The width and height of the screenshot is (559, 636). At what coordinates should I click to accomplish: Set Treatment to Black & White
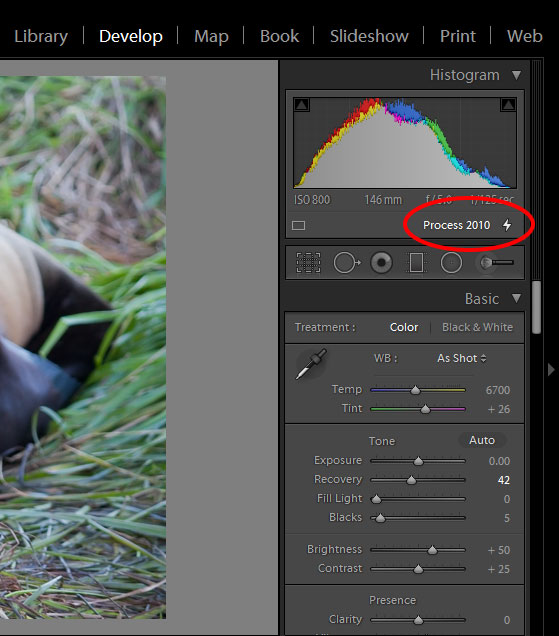(477, 327)
